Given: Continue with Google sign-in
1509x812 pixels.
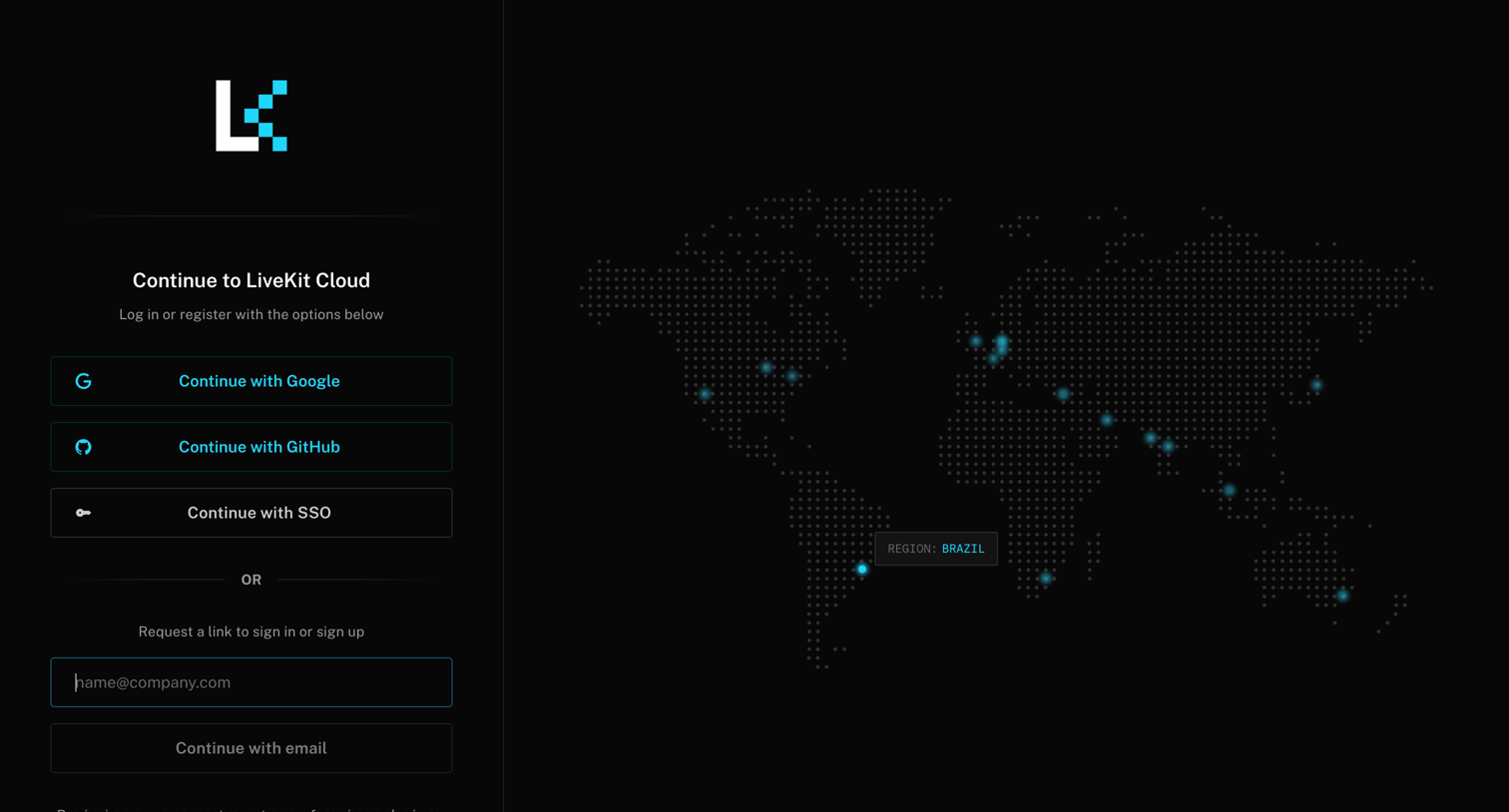Looking at the screenshot, I should click(x=251, y=381).
